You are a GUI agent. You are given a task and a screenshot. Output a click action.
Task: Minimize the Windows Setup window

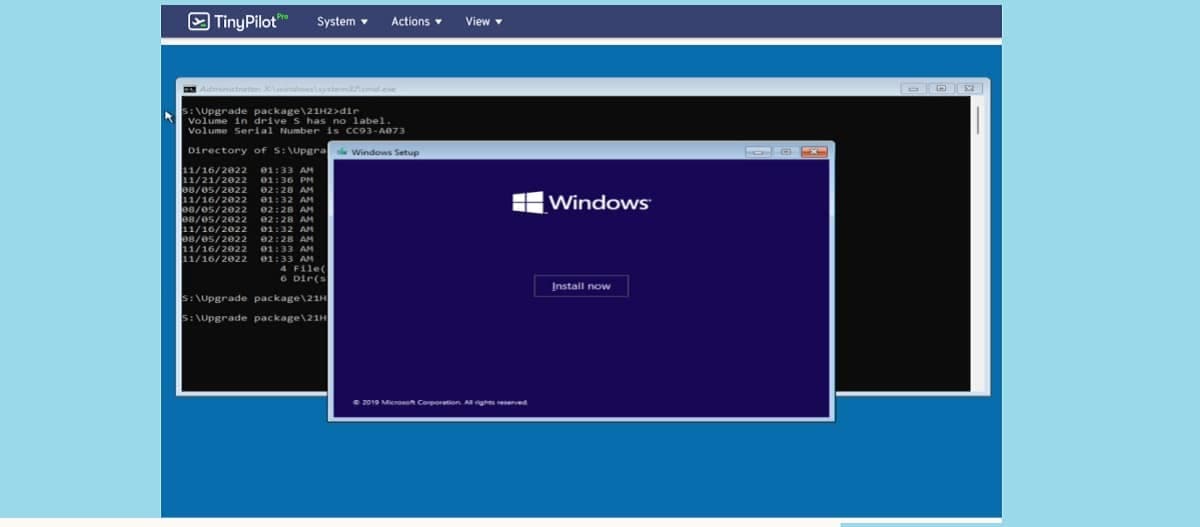click(x=758, y=151)
